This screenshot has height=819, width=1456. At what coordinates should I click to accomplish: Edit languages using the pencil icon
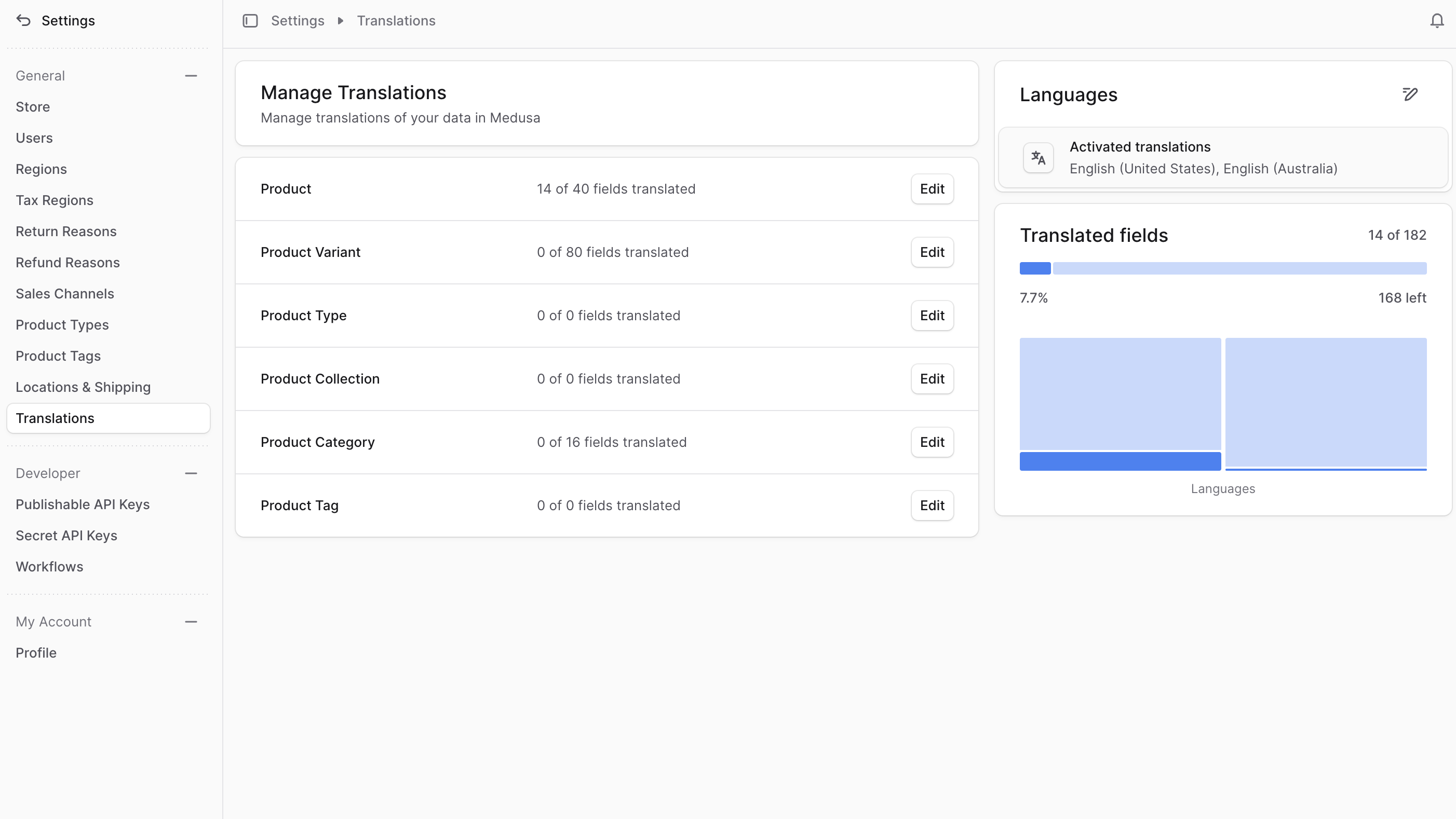pyautogui.click(x=1410, y=94)
